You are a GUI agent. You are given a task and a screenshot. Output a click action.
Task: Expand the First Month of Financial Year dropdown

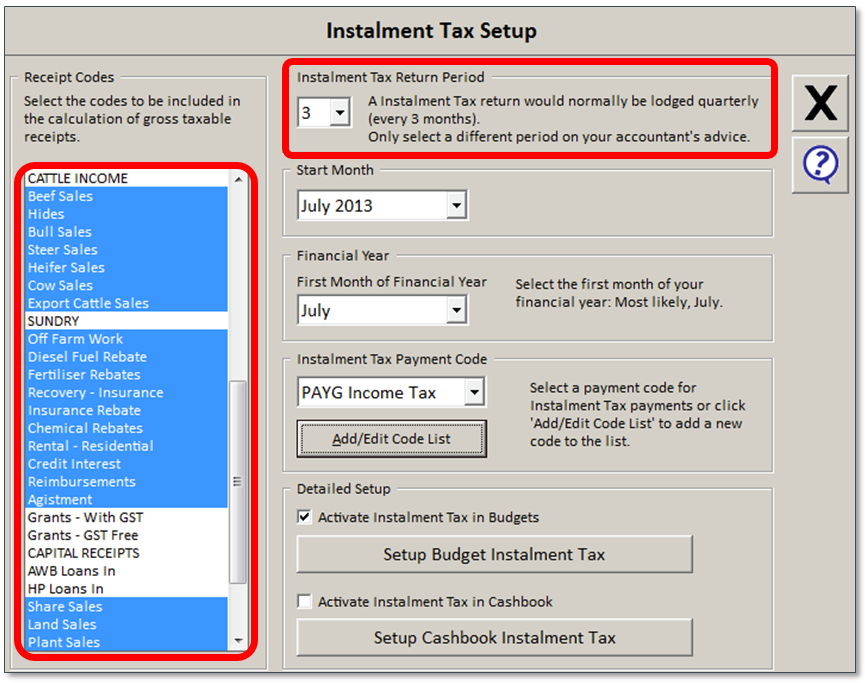coord(456,310)
